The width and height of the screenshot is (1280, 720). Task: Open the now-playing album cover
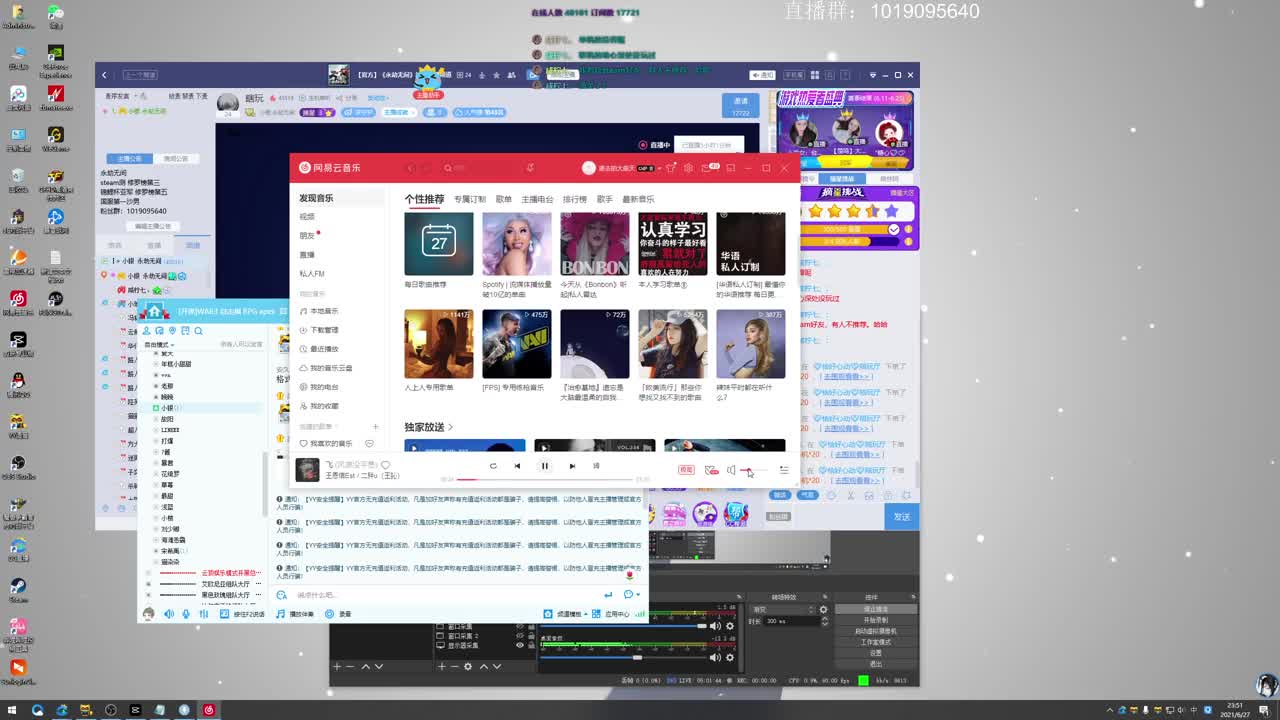pos(308,469)
